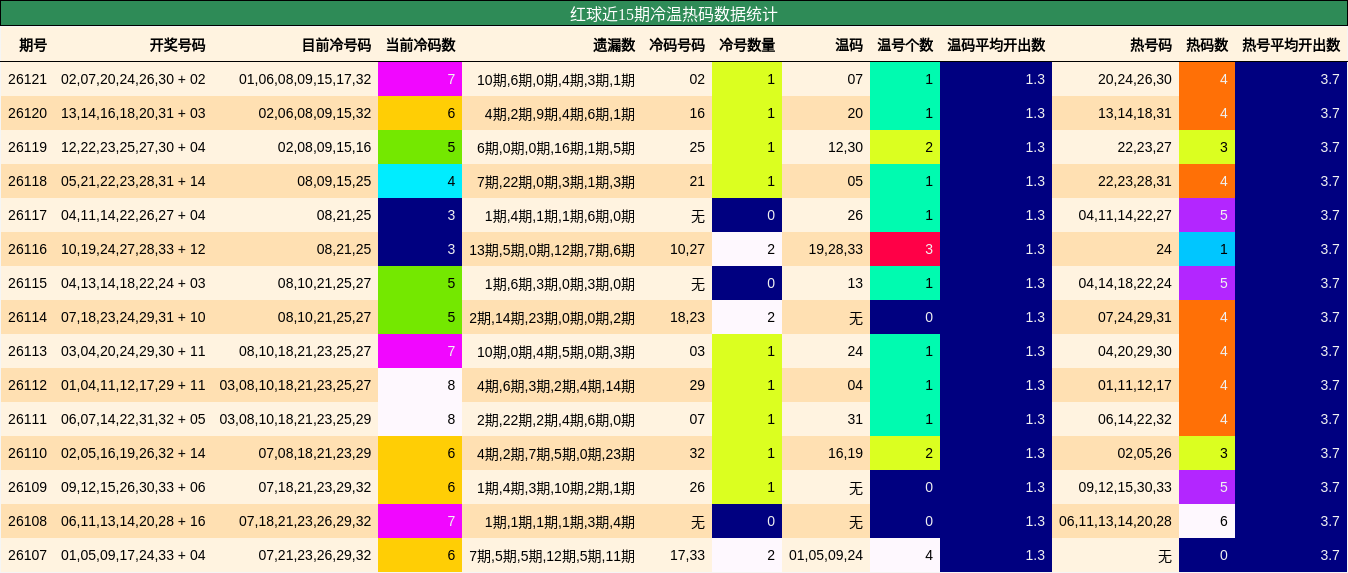Click issue number 26110
The width and height of the screenshot is (1348, 573).
(x=28, y=453)
